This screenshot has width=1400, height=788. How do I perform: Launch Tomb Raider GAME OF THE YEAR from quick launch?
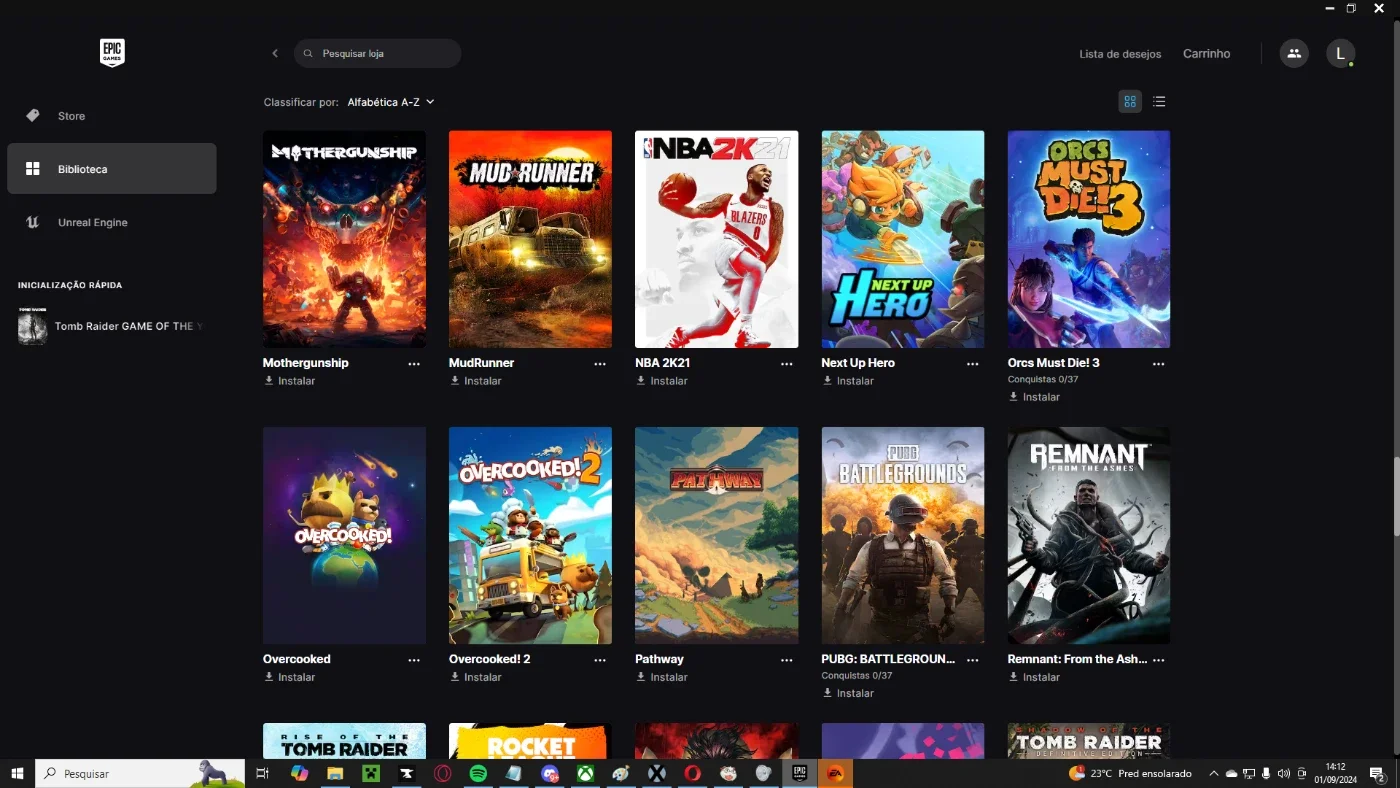[112, 326]
